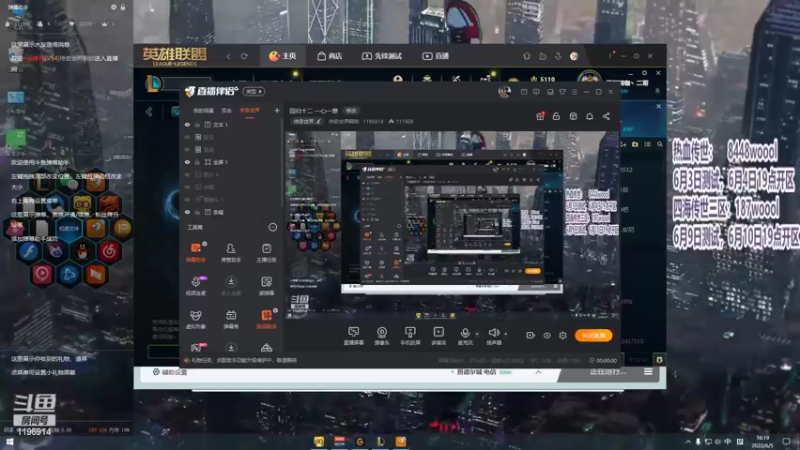Open the 歌词助手 tool
The width and height of the screenshot is (800, 450).
pos(266,319)
